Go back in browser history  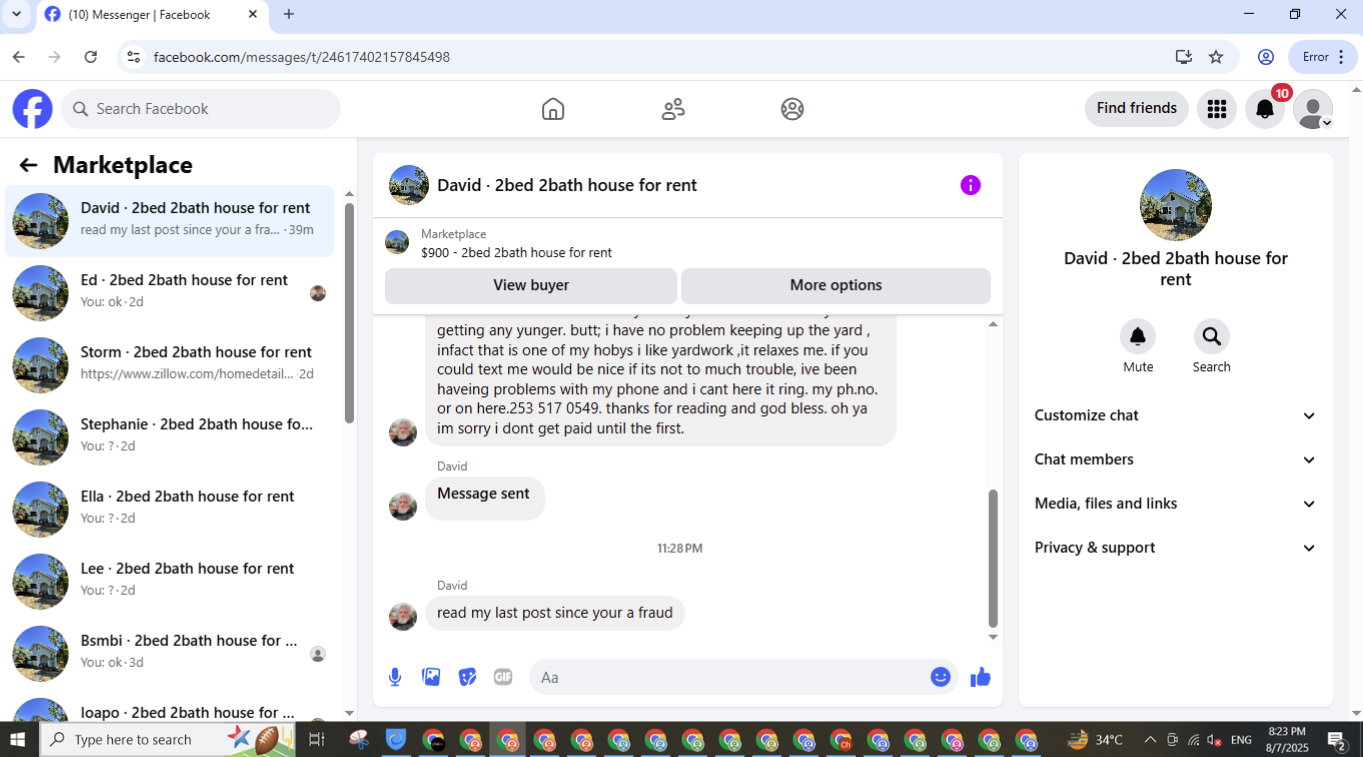[x=19, y=57]
